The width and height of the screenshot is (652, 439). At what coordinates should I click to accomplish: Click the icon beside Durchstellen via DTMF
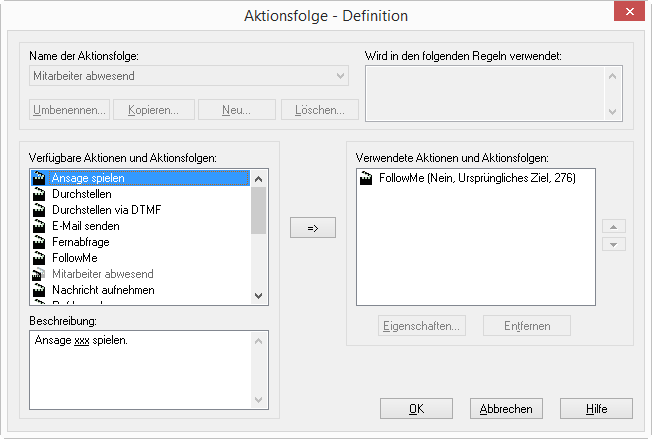click(x=40, y=210)
